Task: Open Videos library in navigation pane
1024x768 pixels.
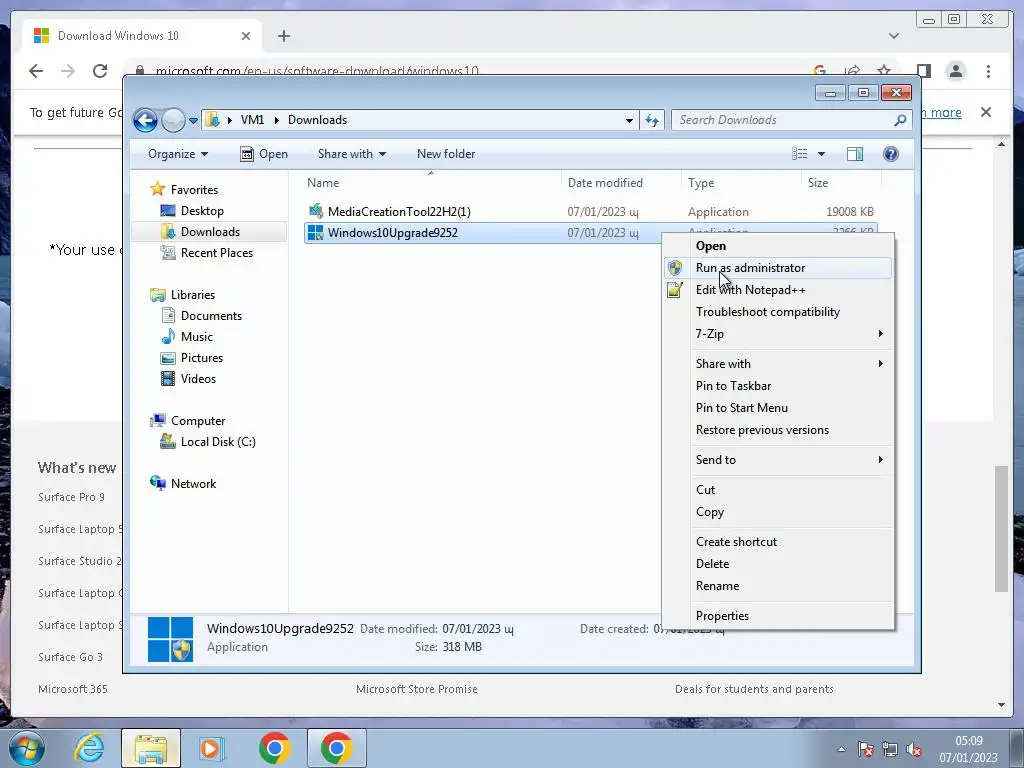Action: (198, 379)
